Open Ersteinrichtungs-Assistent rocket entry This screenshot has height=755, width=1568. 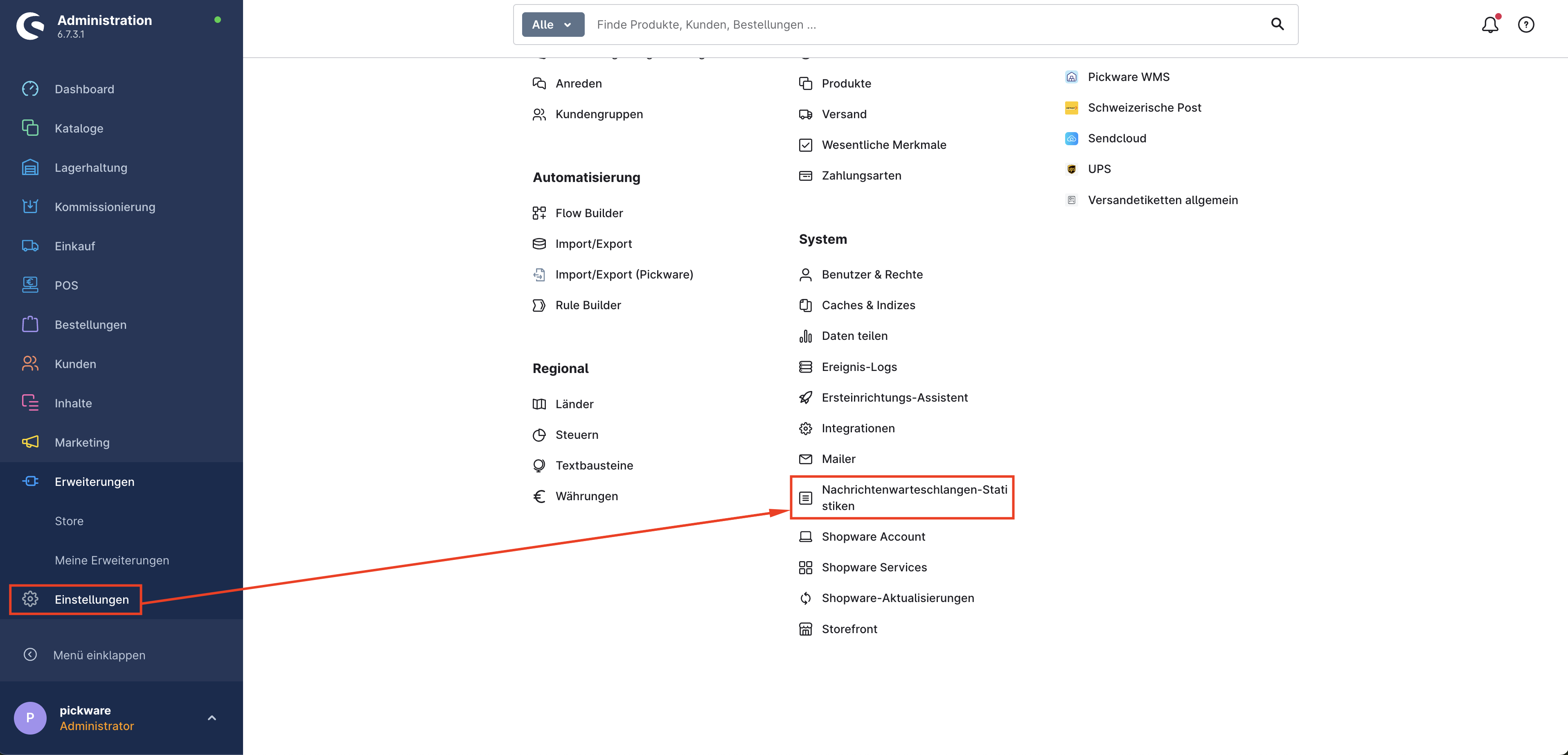coord(894,397)
